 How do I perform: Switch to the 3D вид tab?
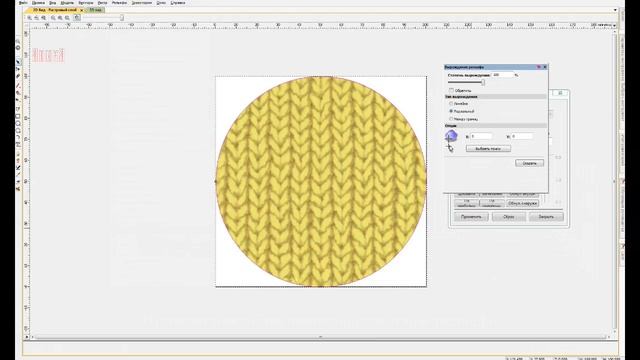[95, 10]
